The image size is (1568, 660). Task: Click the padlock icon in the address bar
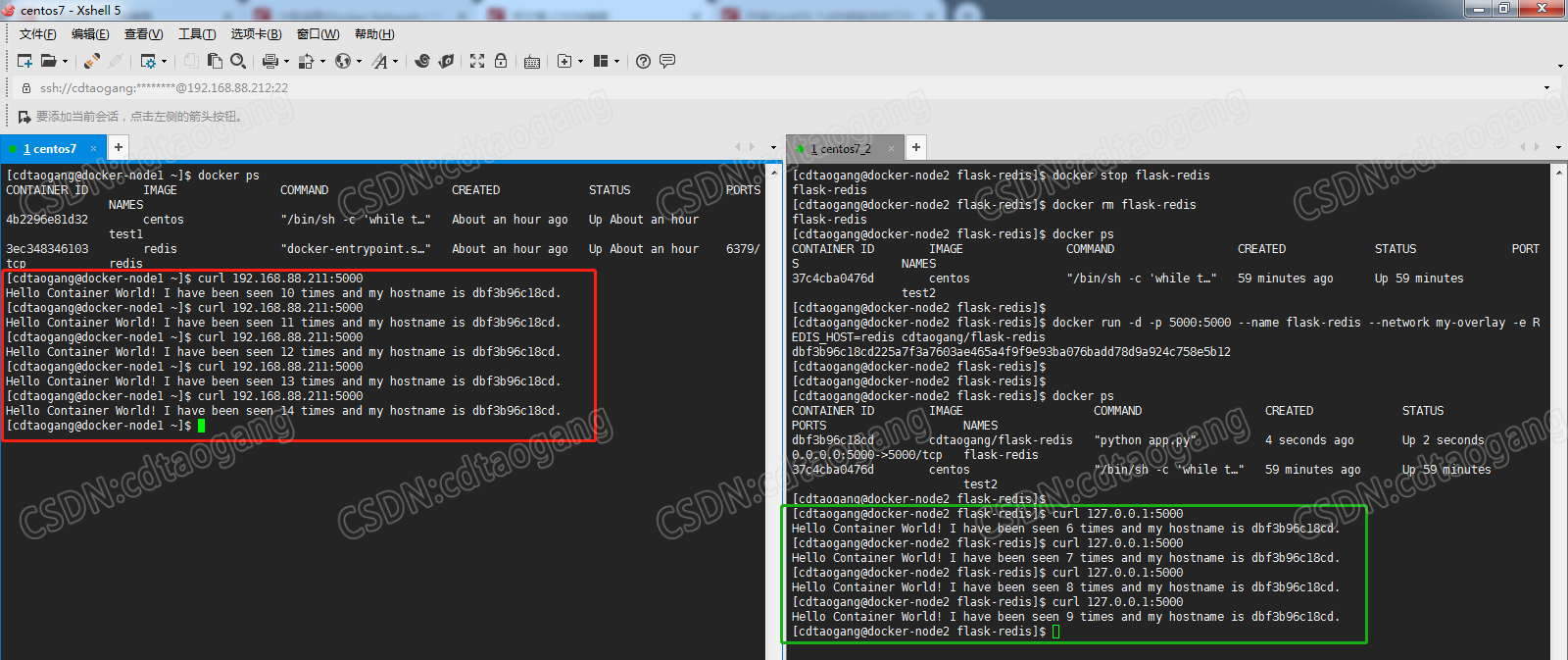26,87
